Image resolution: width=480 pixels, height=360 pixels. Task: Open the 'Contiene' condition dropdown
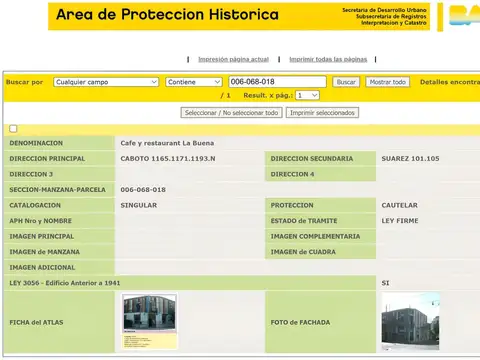coord(194,82)
